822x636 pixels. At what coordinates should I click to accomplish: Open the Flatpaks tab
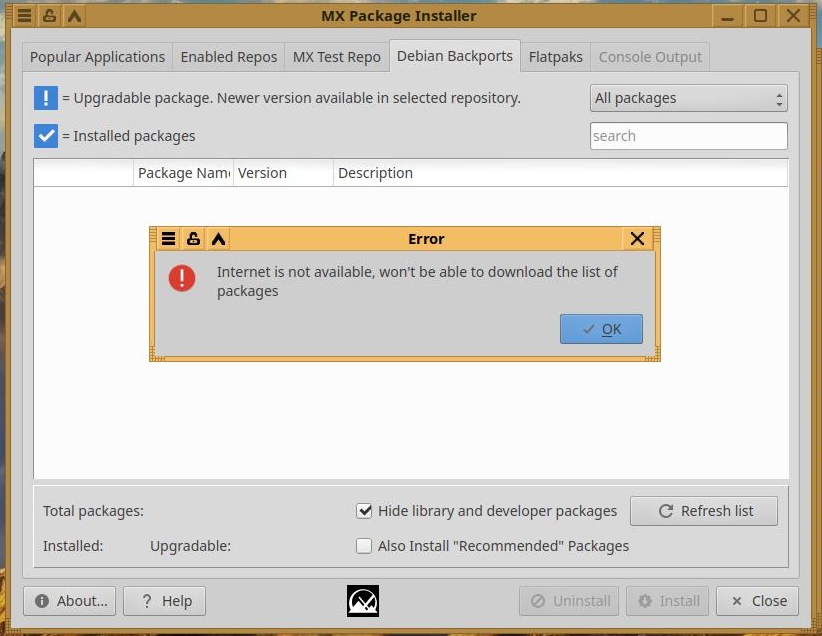pos(556,57)
